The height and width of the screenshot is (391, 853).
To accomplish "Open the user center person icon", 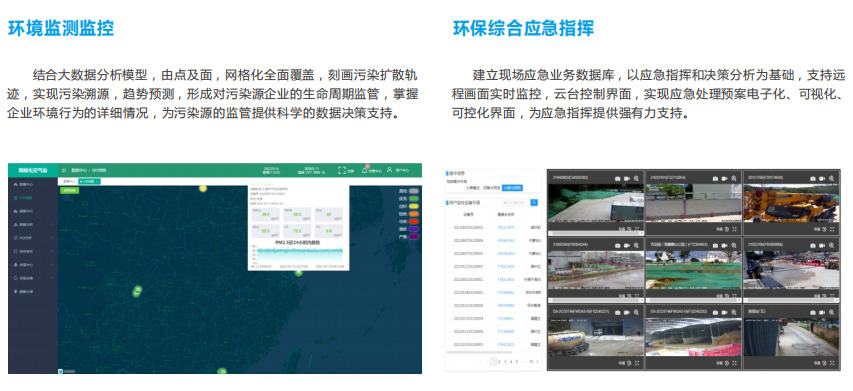I will (390, 170).
